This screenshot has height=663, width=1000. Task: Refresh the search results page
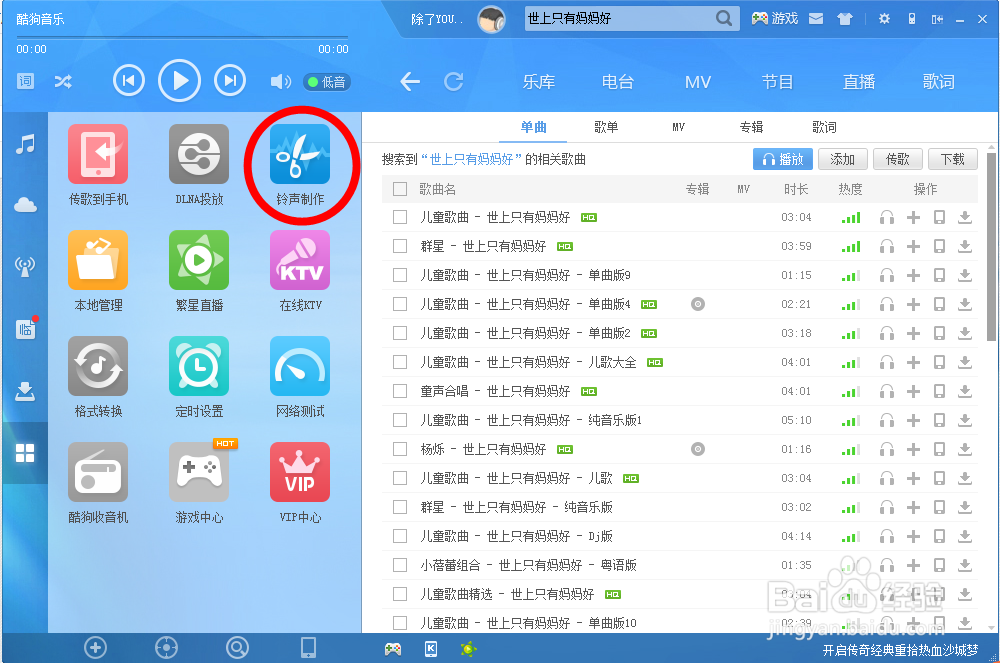point(453,82)
